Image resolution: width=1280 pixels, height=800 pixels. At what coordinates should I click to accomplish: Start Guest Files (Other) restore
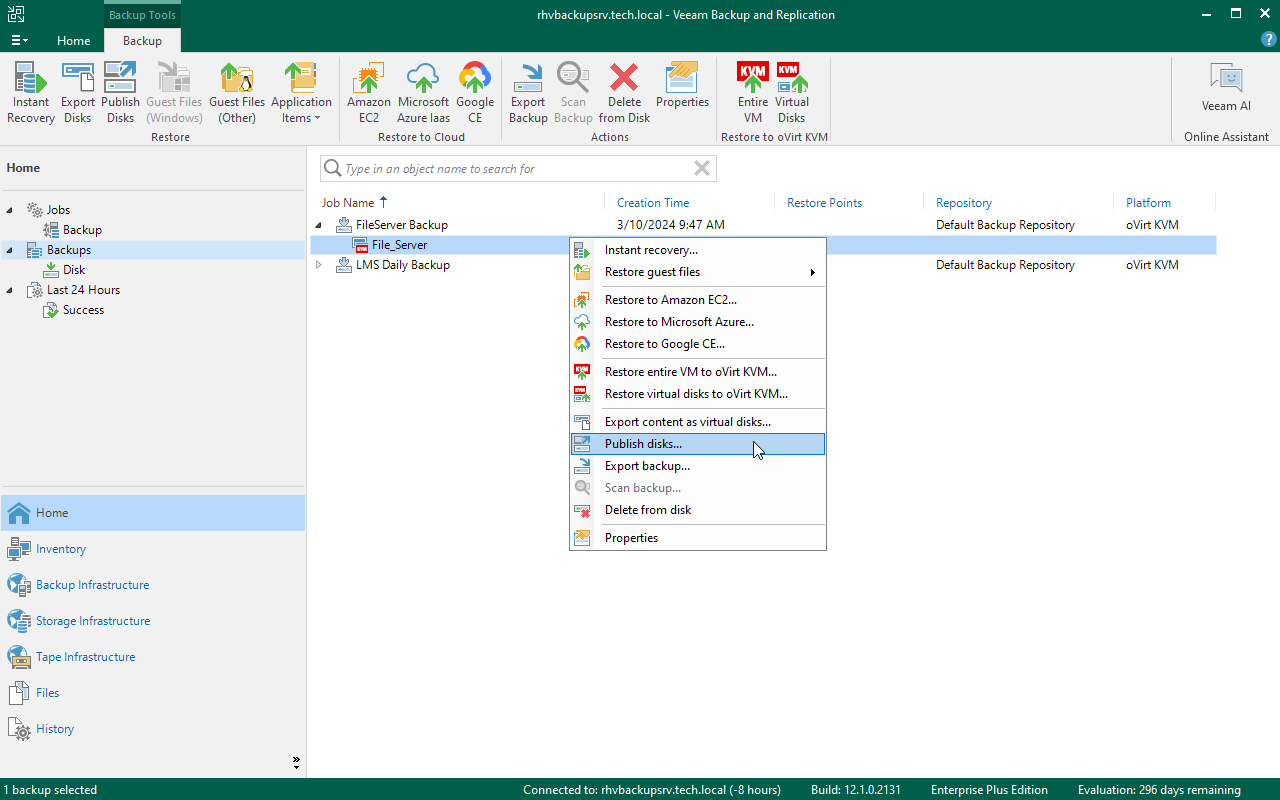(x=237, y=93)
